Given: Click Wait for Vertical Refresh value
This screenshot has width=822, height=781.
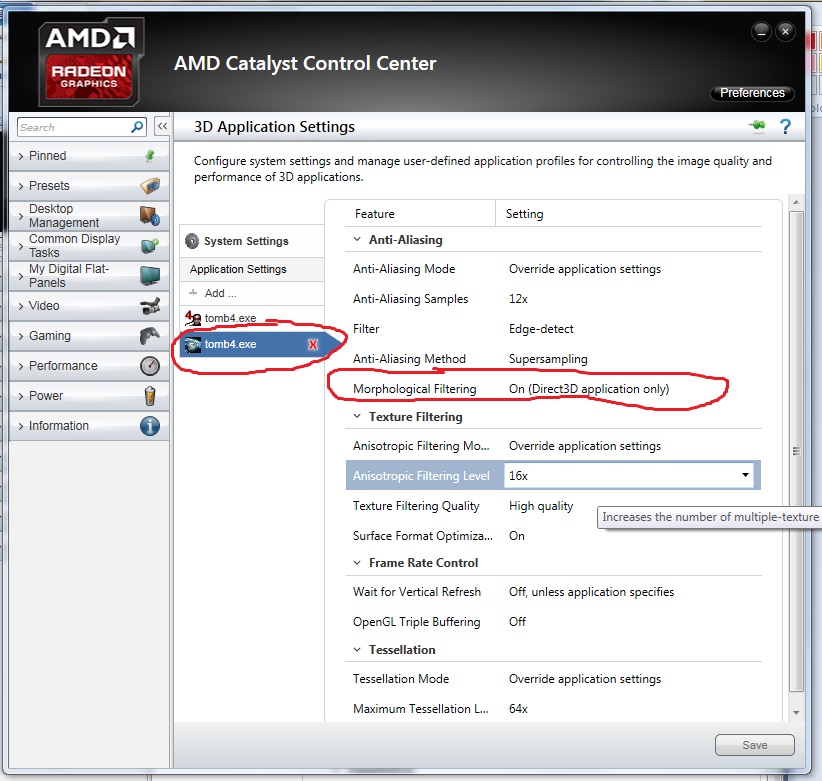Looking at the screenshot, I should coord(591,592).
